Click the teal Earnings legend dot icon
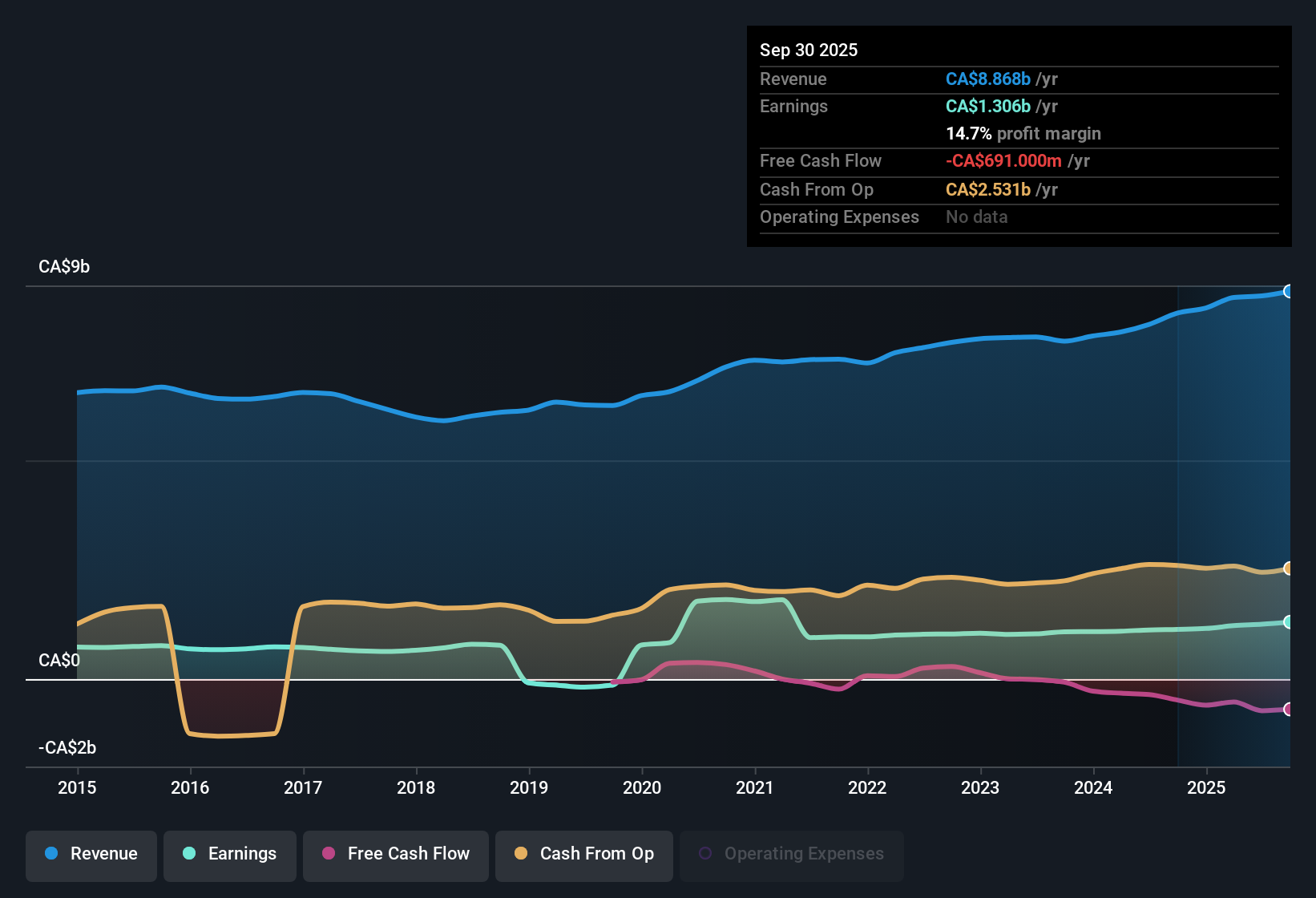The width and height of the screenshot is (1316, 898). pyautogui.click(x=189, y=854)
